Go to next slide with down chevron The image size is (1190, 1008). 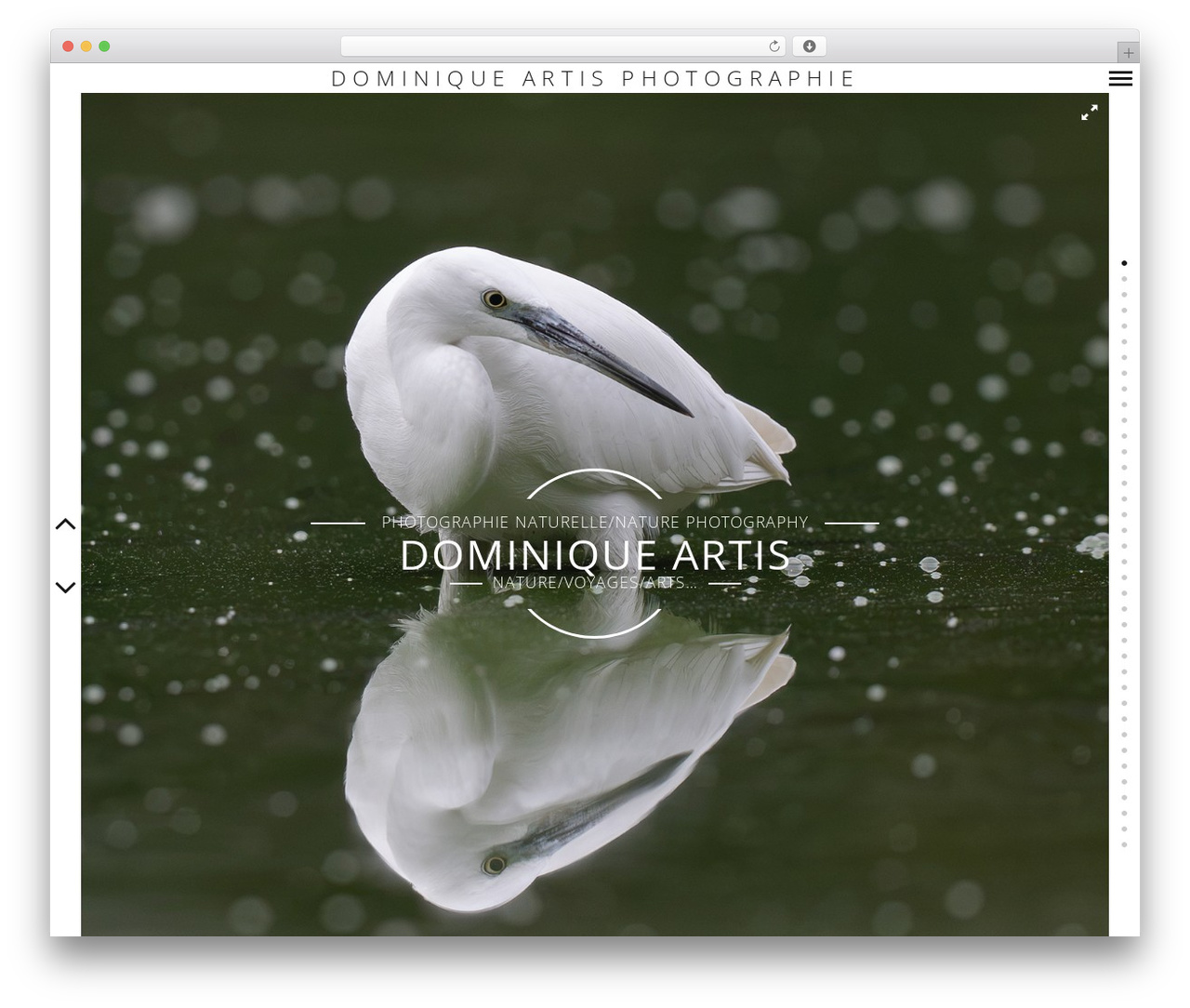[x=65, y=587]
